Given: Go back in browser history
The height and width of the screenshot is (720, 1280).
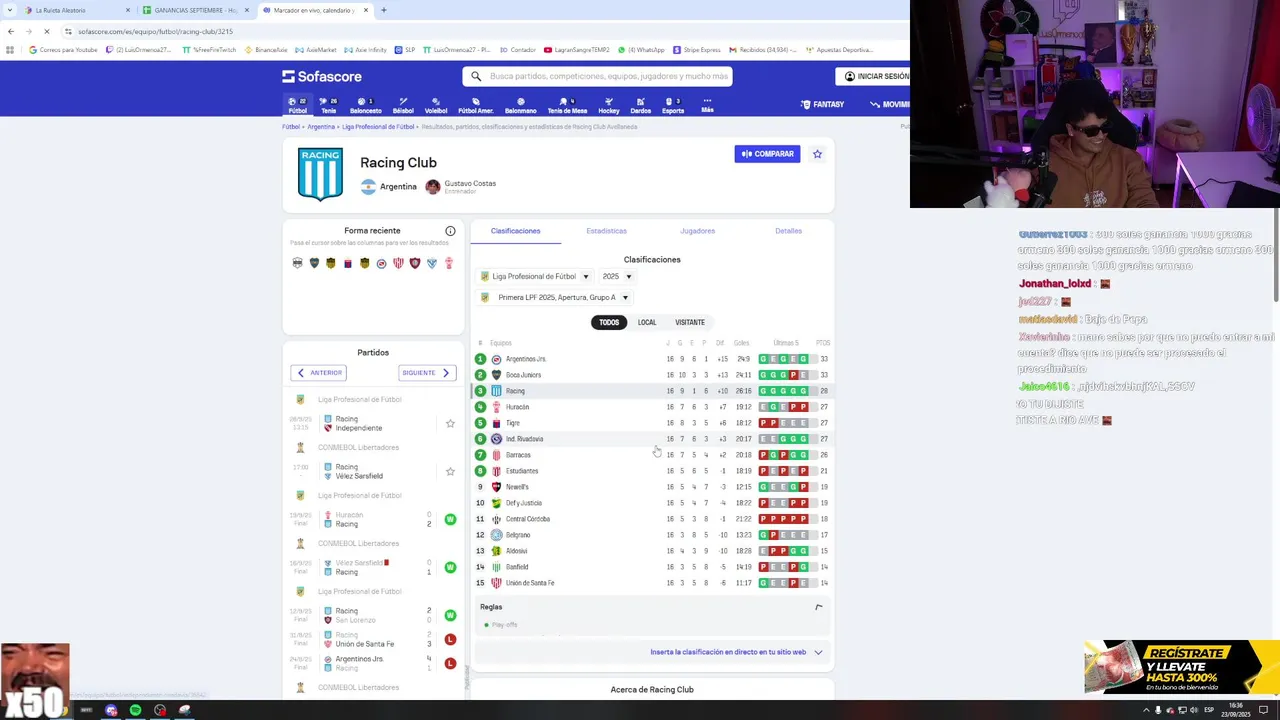Looking at the screenshot, I should click(10, 31).
